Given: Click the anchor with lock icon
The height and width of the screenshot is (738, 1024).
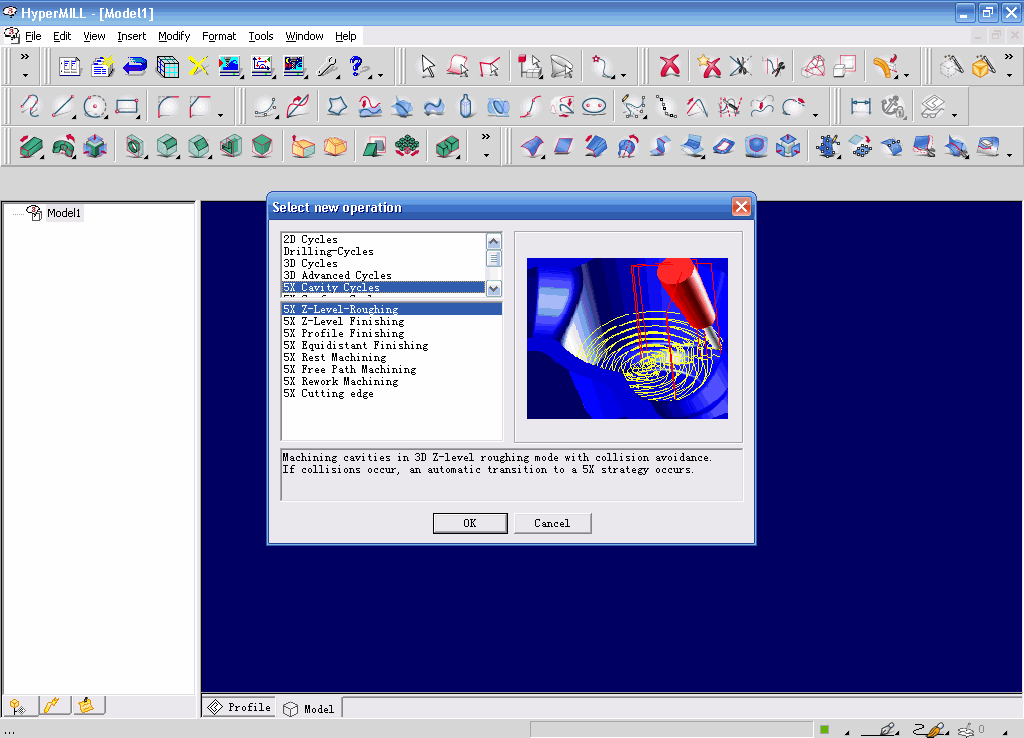Looking at the screenshot, I should (893, 106).
